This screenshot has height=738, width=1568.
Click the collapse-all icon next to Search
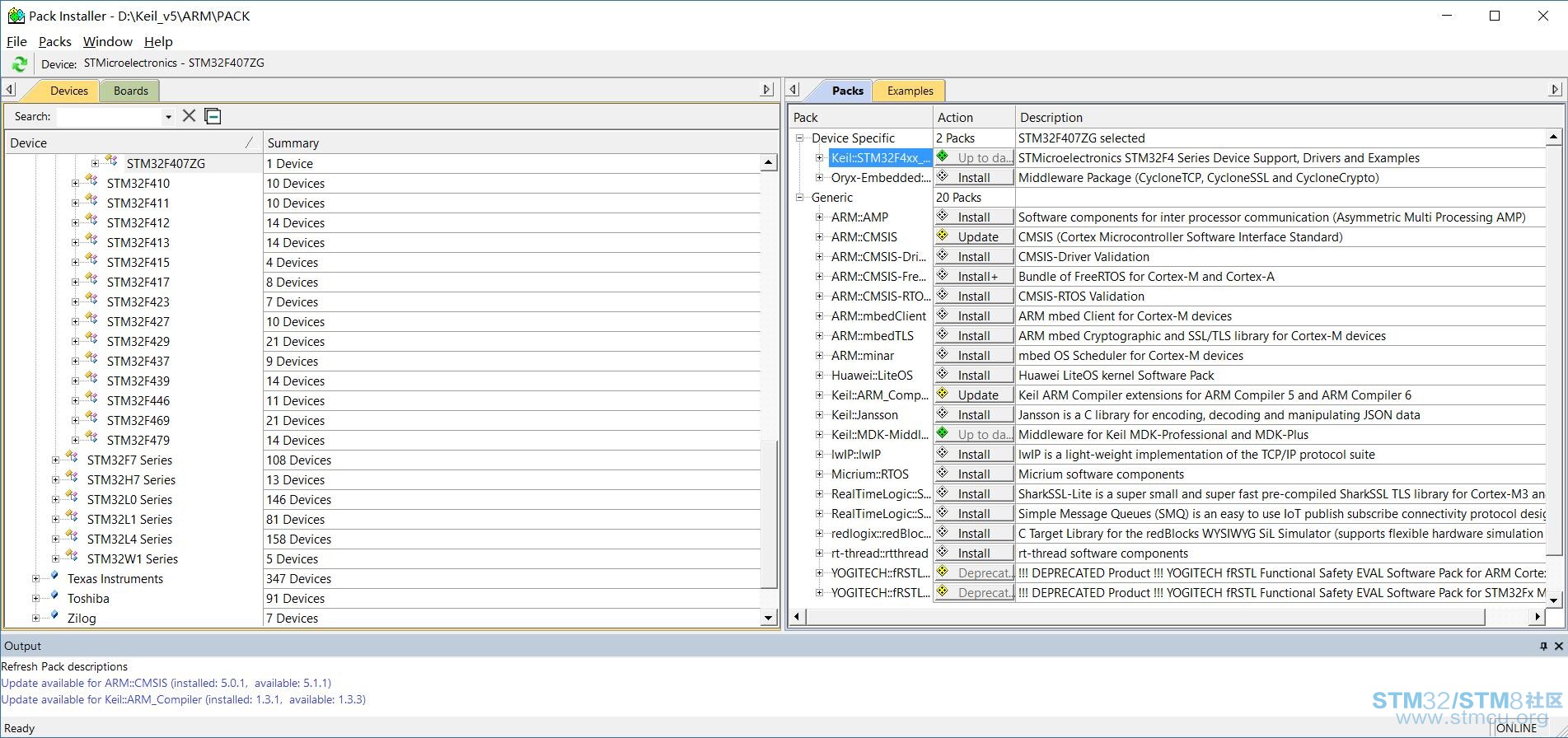213,116
